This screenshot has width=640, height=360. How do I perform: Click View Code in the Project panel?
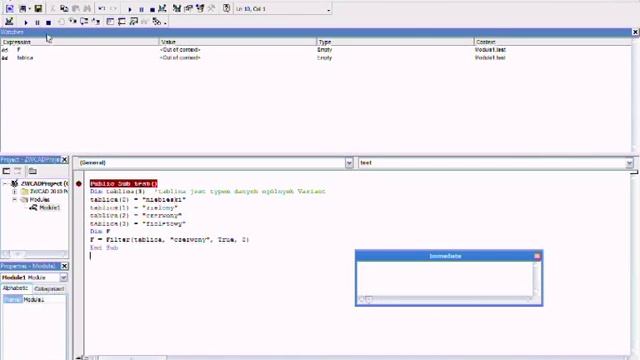[6, 171]
